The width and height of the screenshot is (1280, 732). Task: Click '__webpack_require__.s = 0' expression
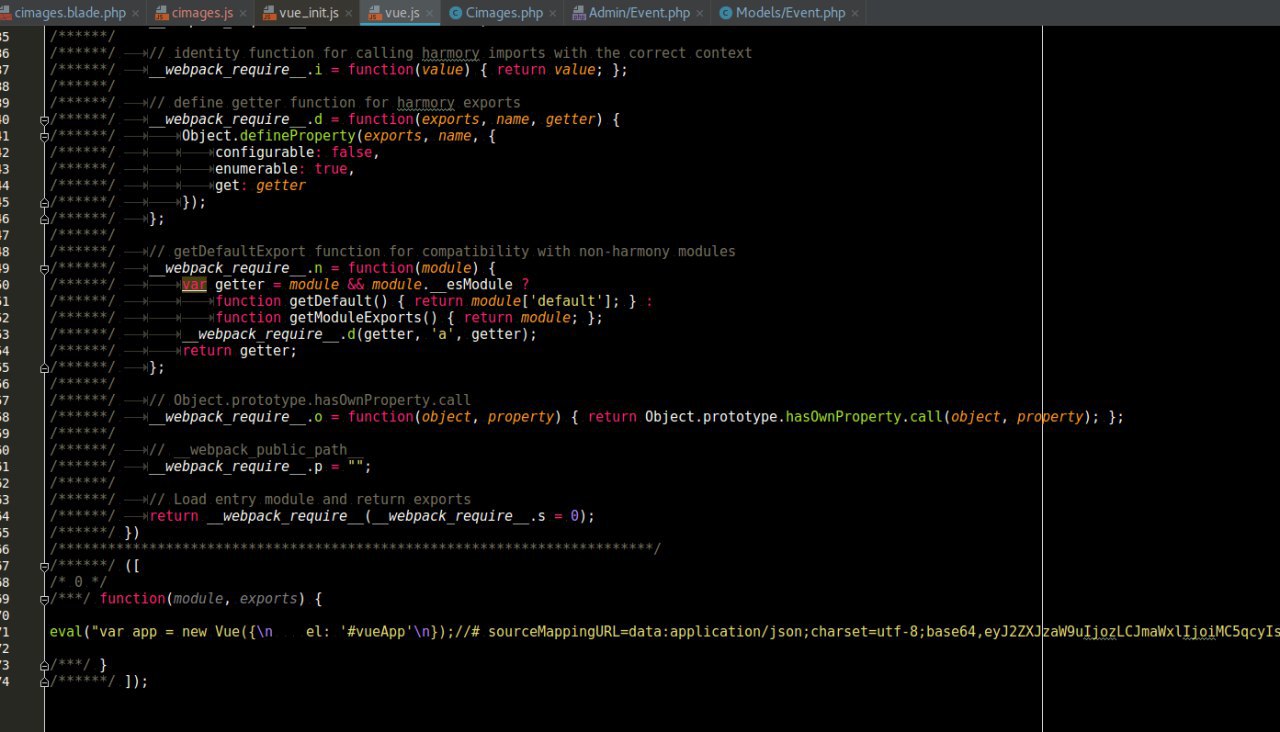[476, 516]
